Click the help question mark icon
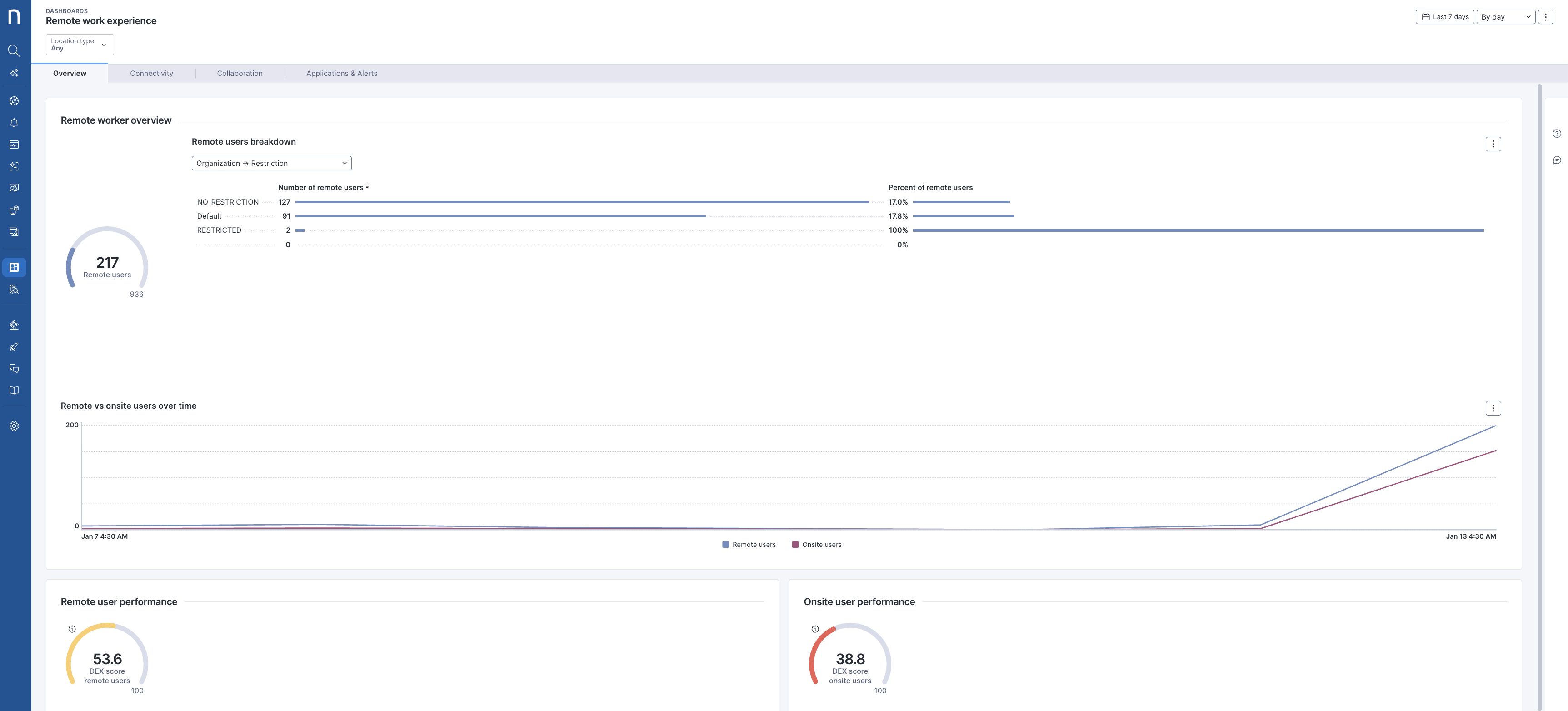The width and height of the screenshot is (1568, 711). (x=1557, y=134)
